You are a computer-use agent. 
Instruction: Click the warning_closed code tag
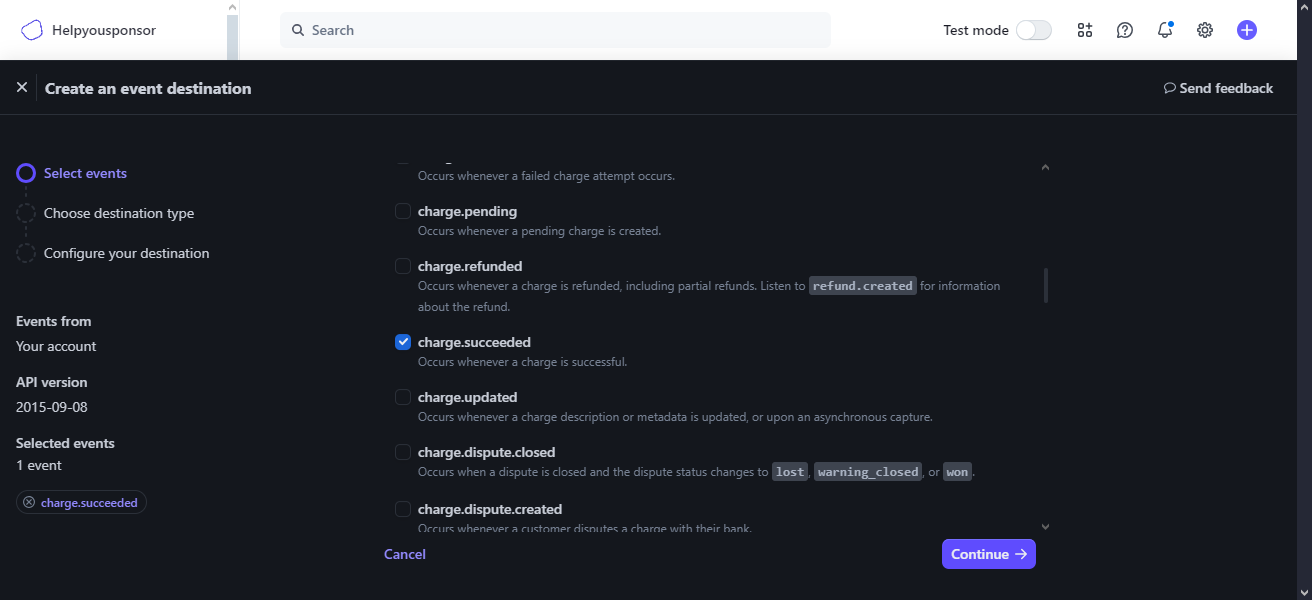pos(868,472)
